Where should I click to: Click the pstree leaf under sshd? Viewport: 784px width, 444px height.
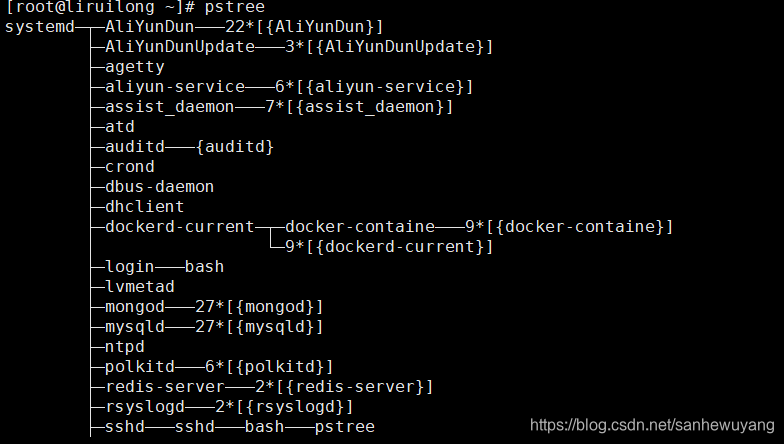(344, 427)
